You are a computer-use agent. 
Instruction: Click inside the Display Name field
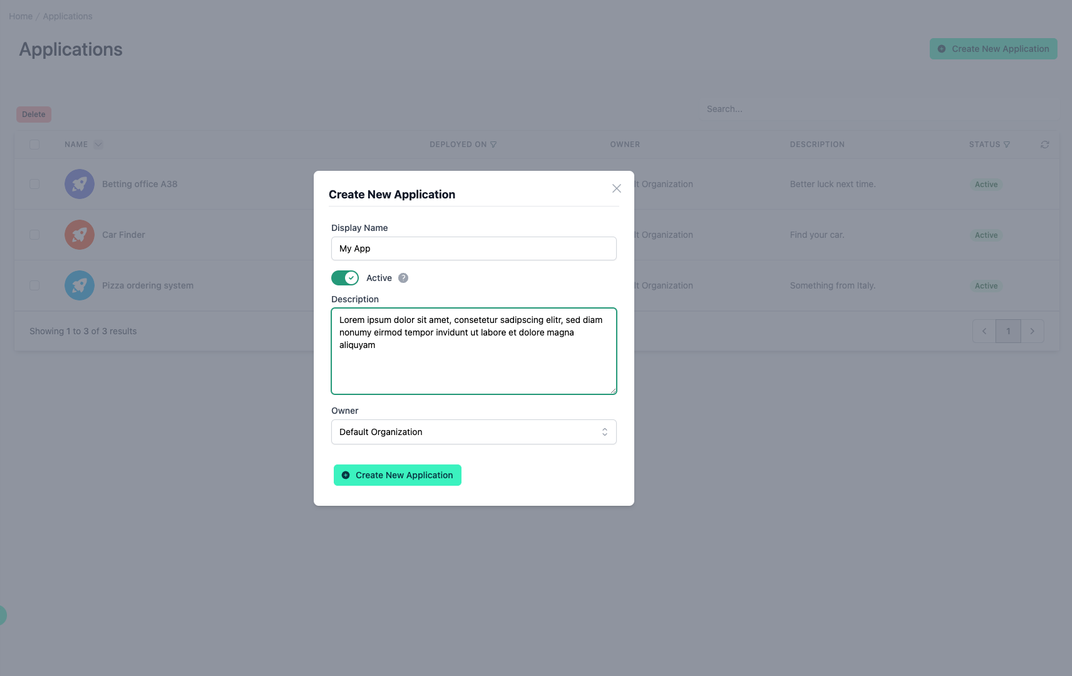[473, 248]
